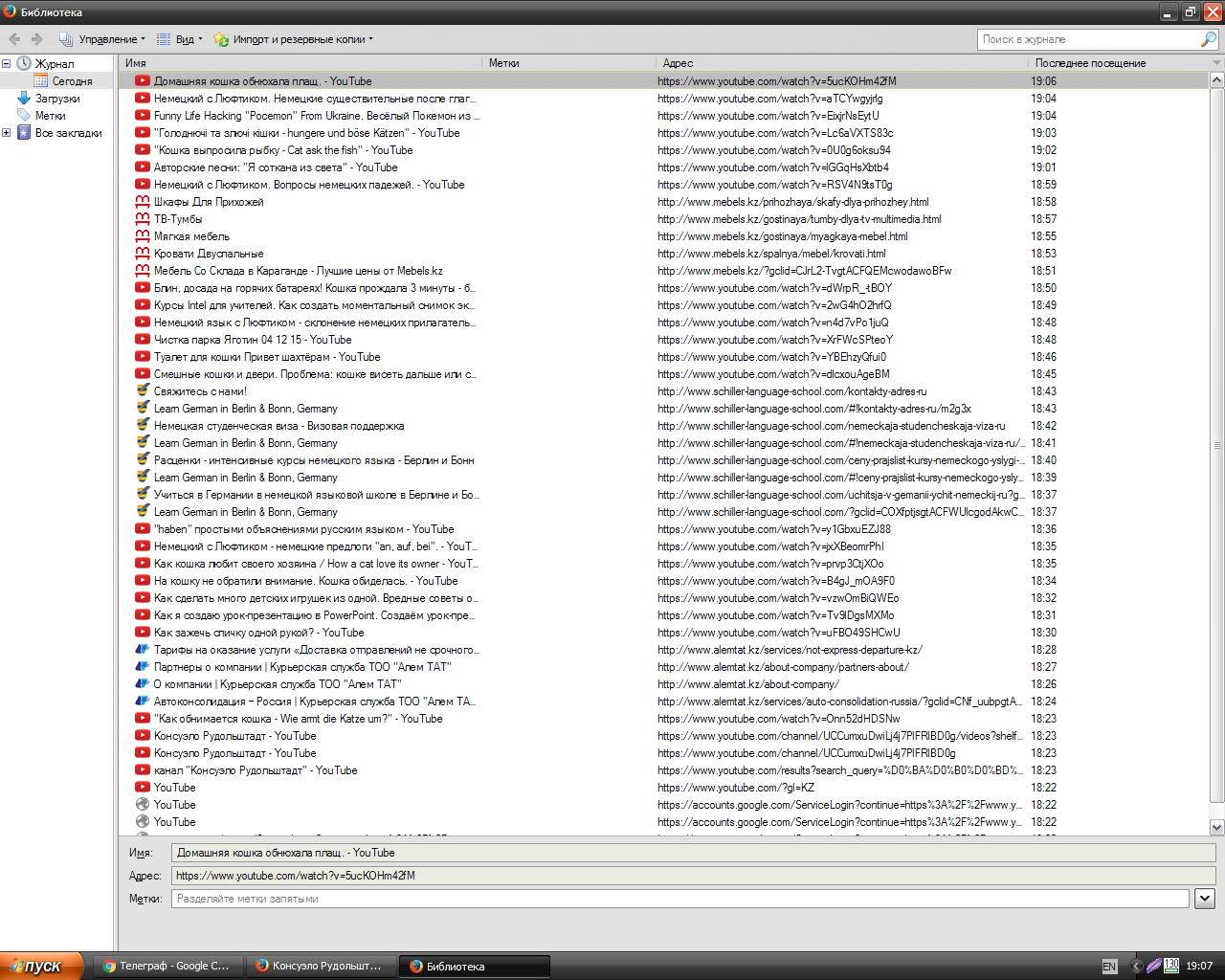Click icon of Немецкая студенческая виза row
1225x980 pixels.
[143, 425]
